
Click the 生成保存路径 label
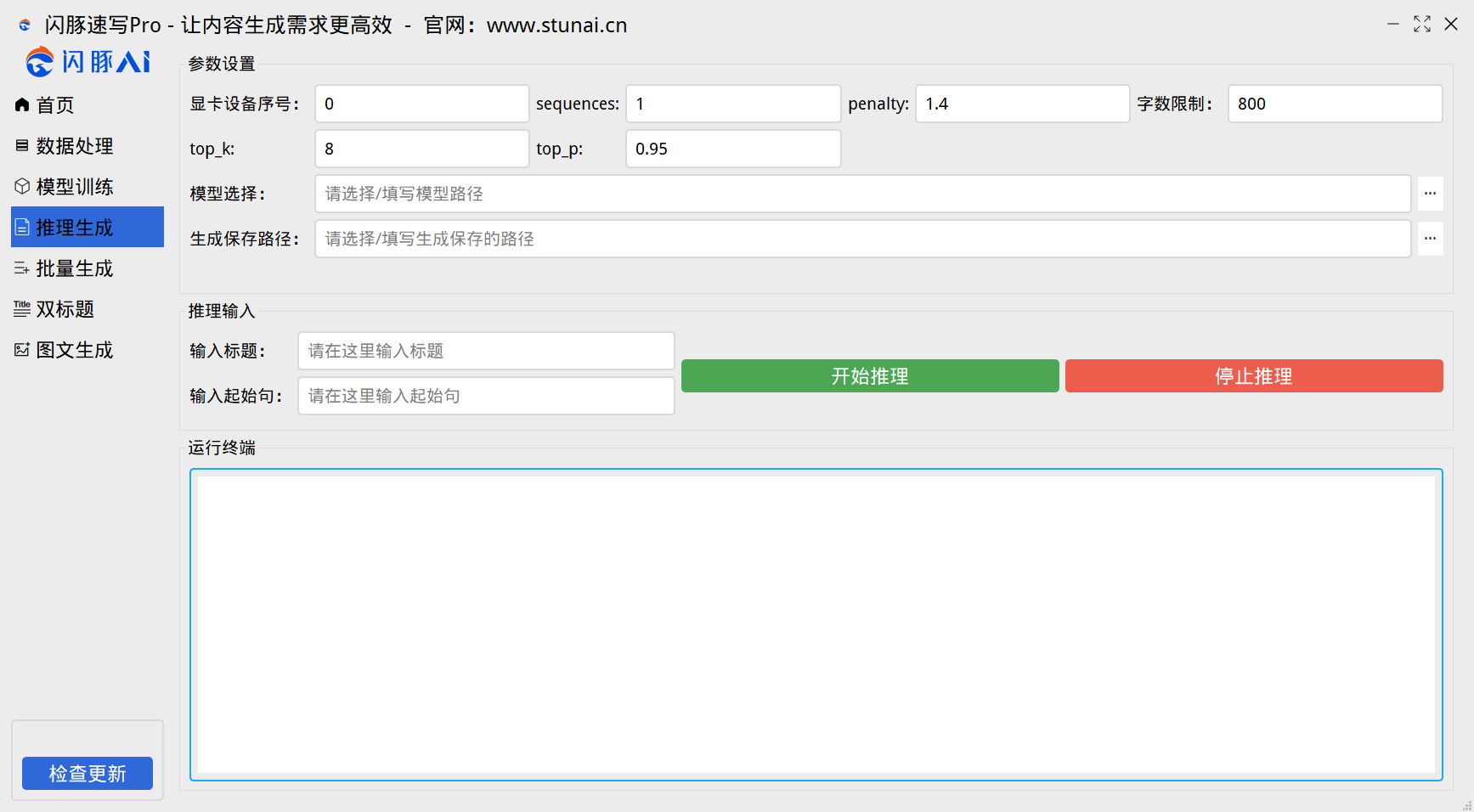tap(245, 239)
